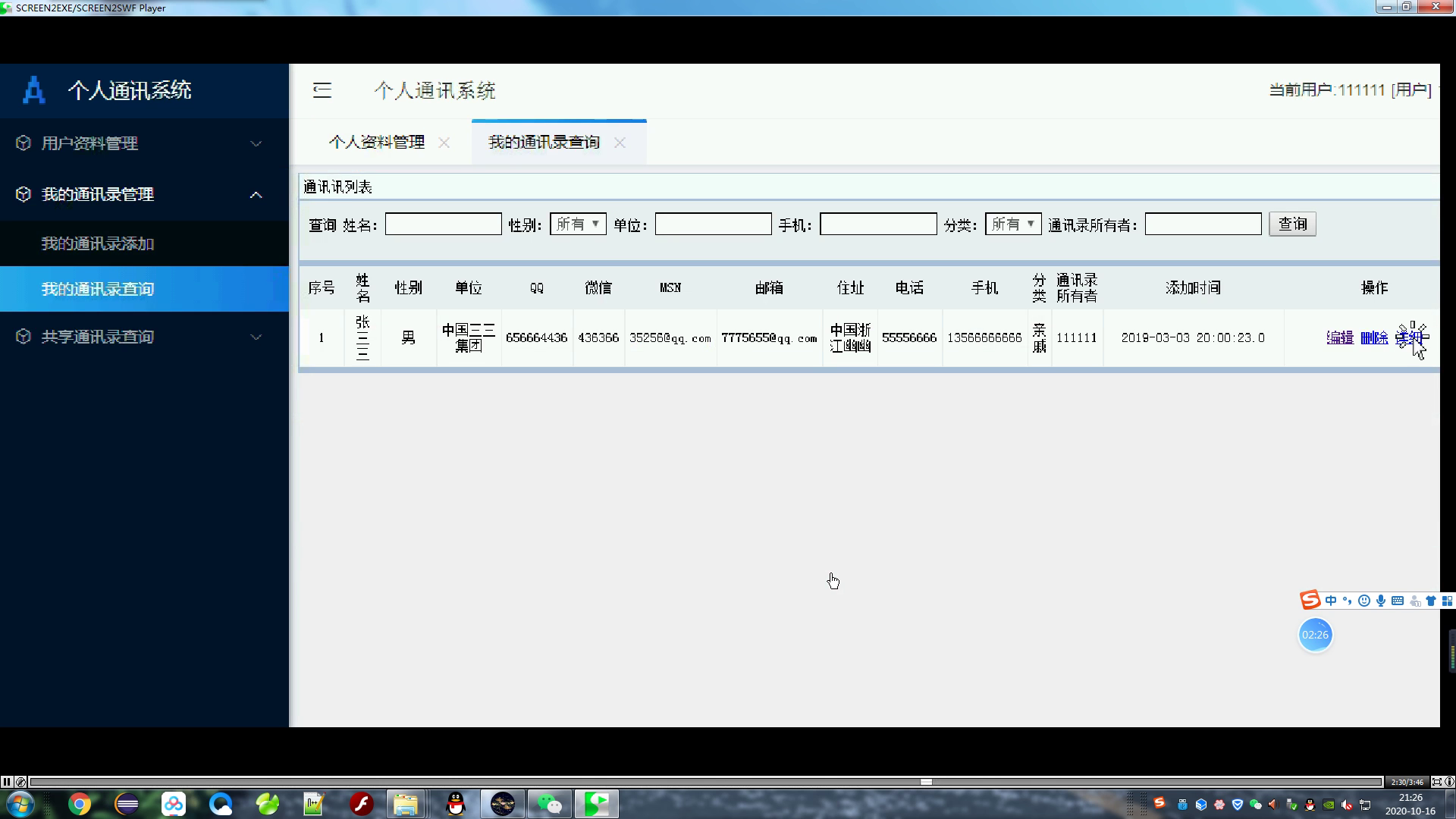
Task: Click the player's mute/disable icon next to pause
Action: [x=20, y=782]
